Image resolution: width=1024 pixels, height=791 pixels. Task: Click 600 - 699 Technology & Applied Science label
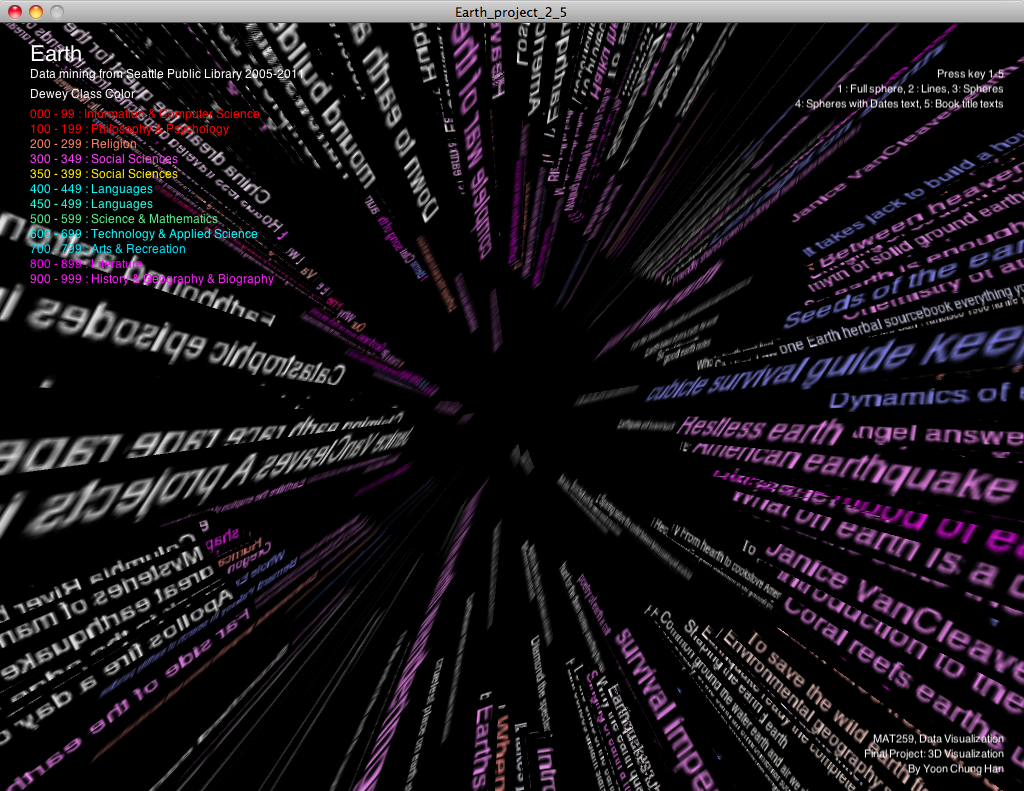143,234
